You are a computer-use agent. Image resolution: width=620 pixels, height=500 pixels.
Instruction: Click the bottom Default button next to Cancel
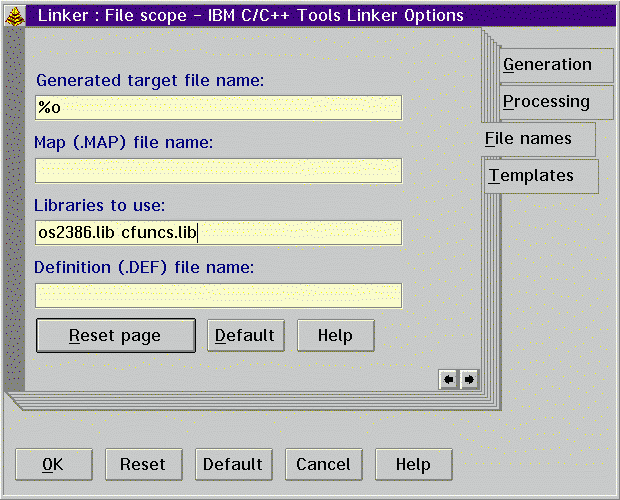(234, 464)
